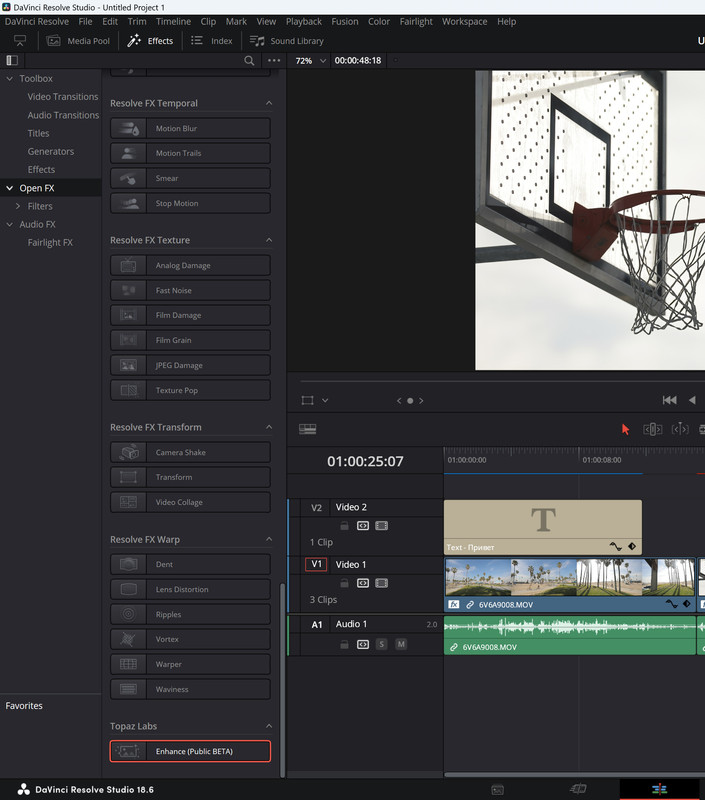
Task: Toggle auto track selector on Video 2
Action: (x=363, y=526)
